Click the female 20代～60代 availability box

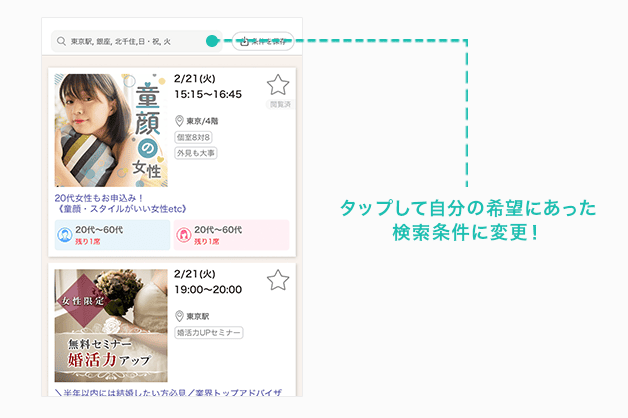tap(231, 235)
